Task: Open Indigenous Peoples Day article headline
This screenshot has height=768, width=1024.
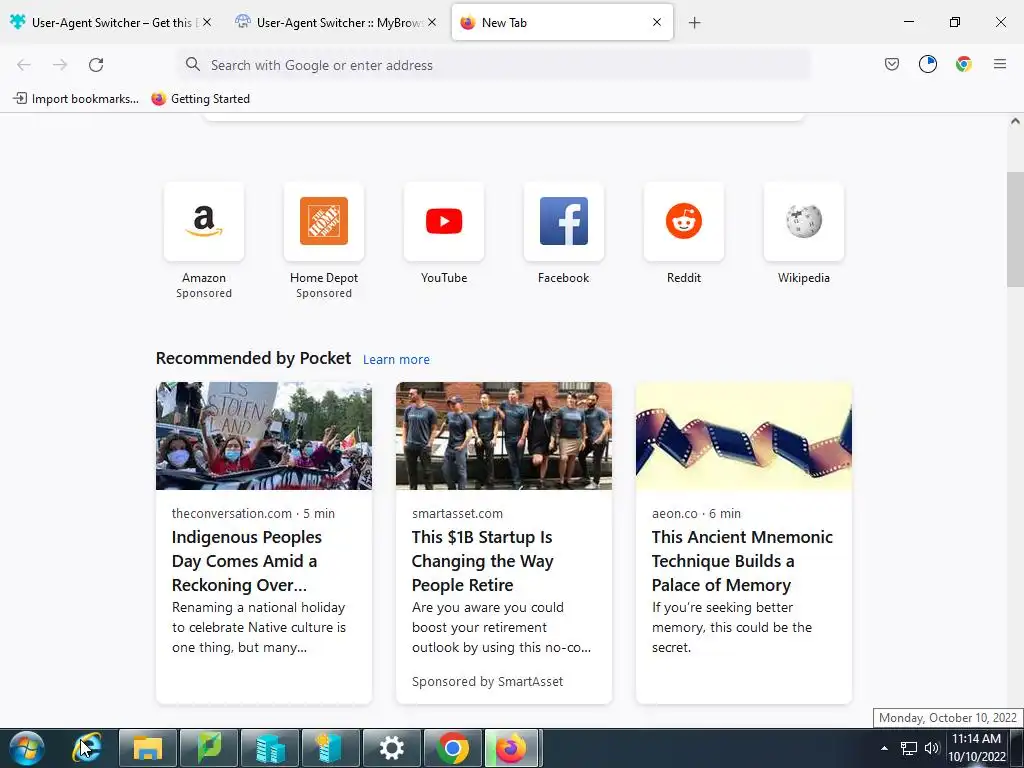Action: [x=247, y=561]
